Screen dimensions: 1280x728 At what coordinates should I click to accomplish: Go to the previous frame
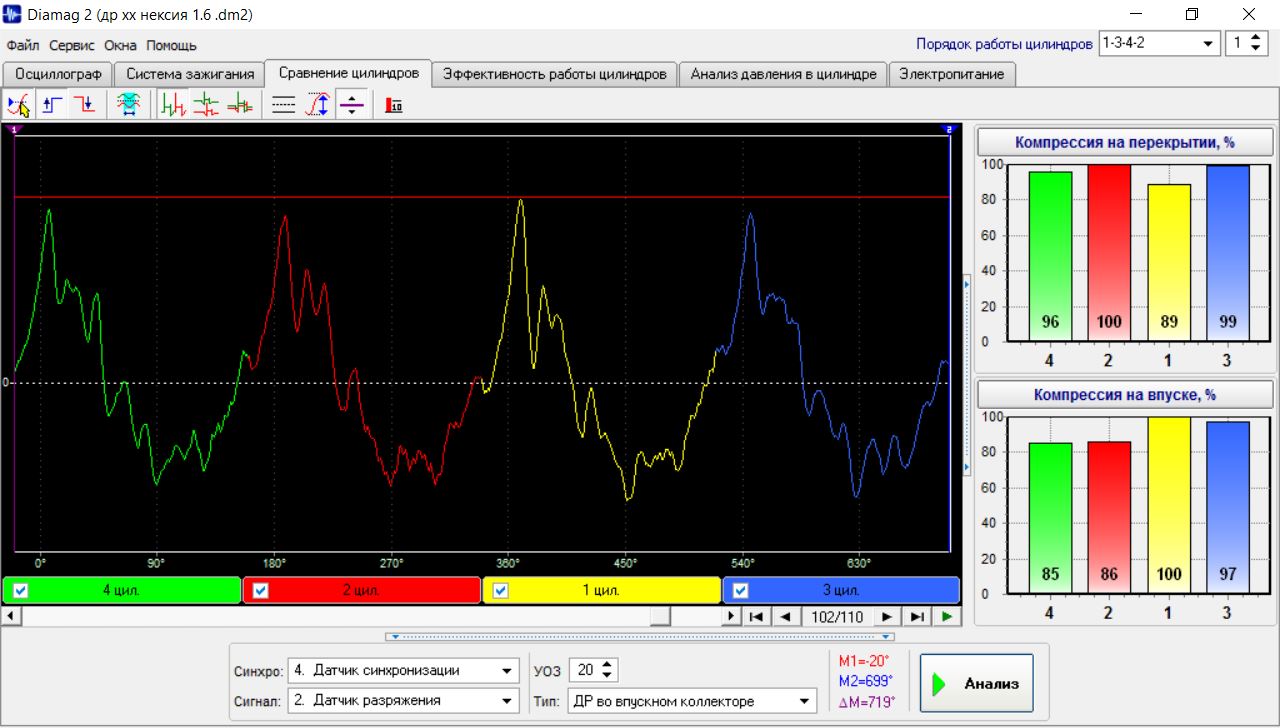[x=785, y=616]
